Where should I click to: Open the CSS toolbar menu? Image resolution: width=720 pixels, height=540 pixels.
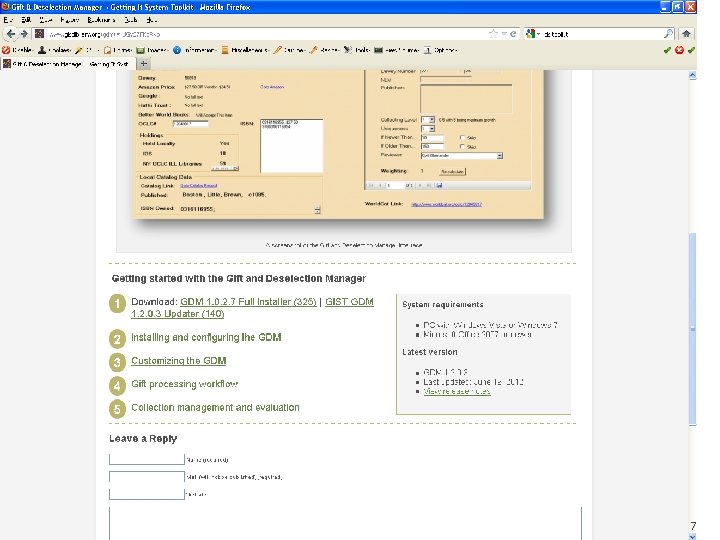(87, 50)
